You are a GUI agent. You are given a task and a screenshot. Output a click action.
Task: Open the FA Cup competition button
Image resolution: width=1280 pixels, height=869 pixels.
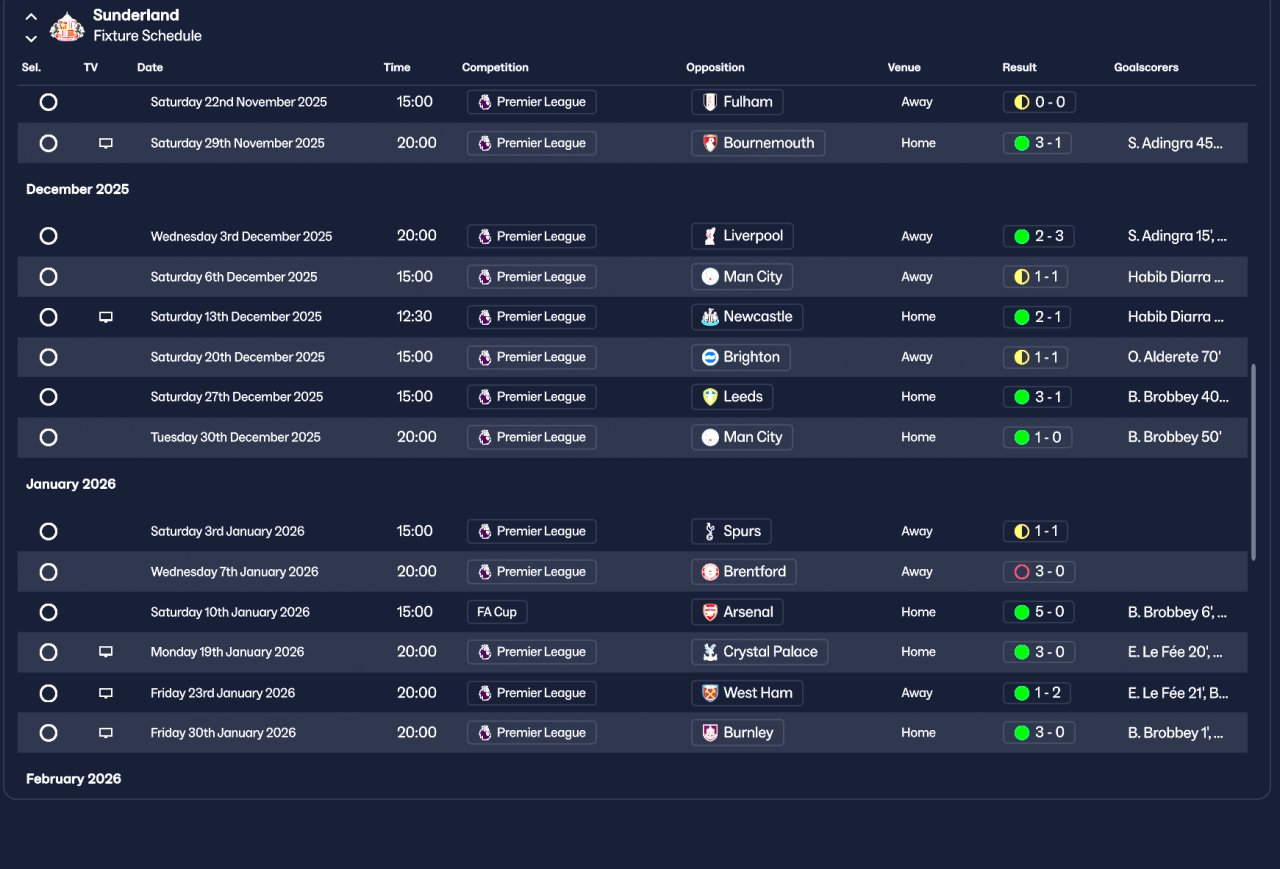[497, 612]
